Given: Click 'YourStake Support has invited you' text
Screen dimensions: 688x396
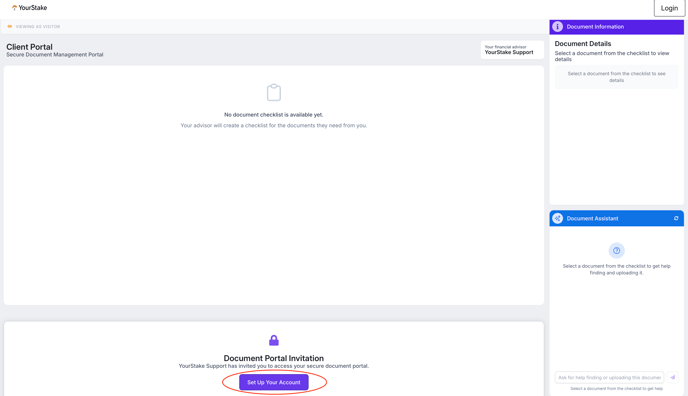Looking at the screenshot, I should pos(274,366).
